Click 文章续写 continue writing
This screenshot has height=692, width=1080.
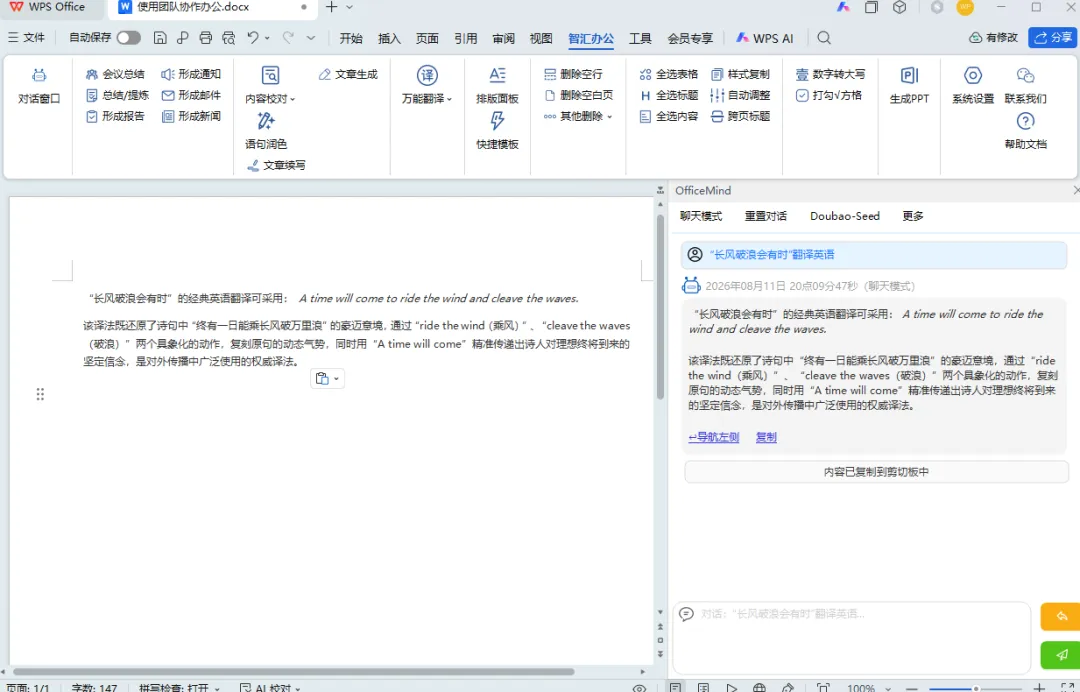(276, 165)
